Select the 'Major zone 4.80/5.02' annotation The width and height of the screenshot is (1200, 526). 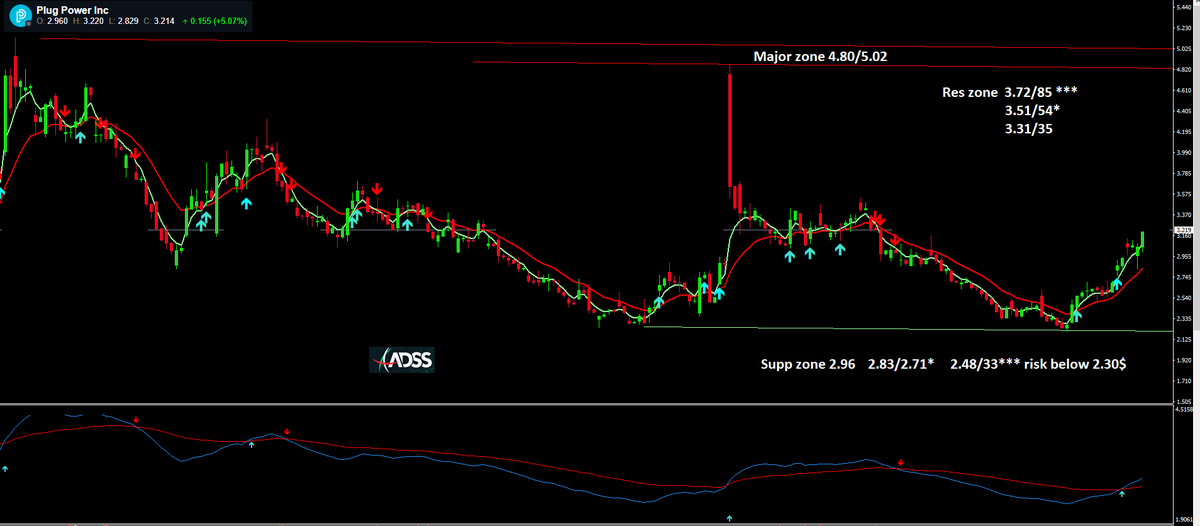click(x=818, y=57)
